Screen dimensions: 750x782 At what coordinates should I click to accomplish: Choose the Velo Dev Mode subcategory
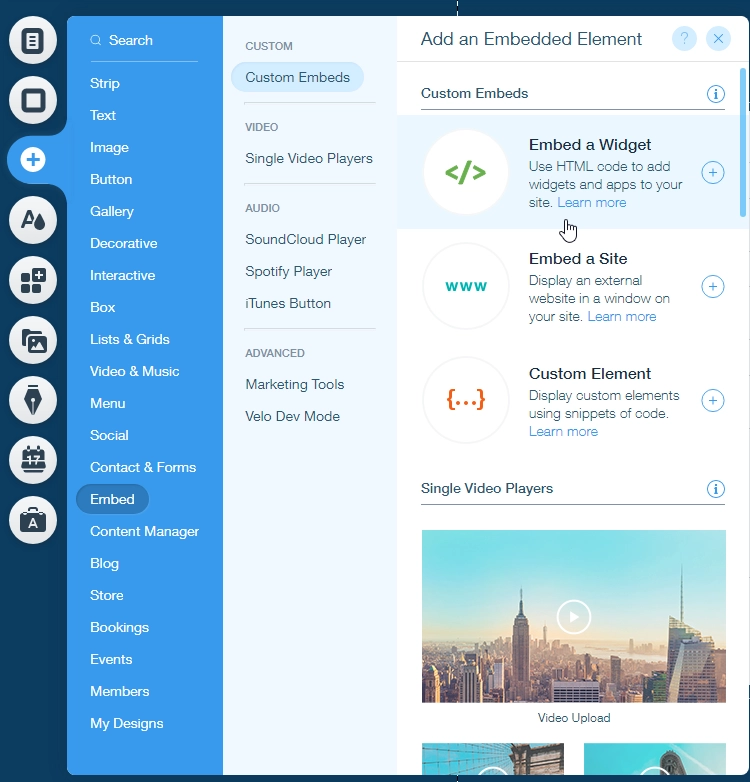tap(292, 416)
